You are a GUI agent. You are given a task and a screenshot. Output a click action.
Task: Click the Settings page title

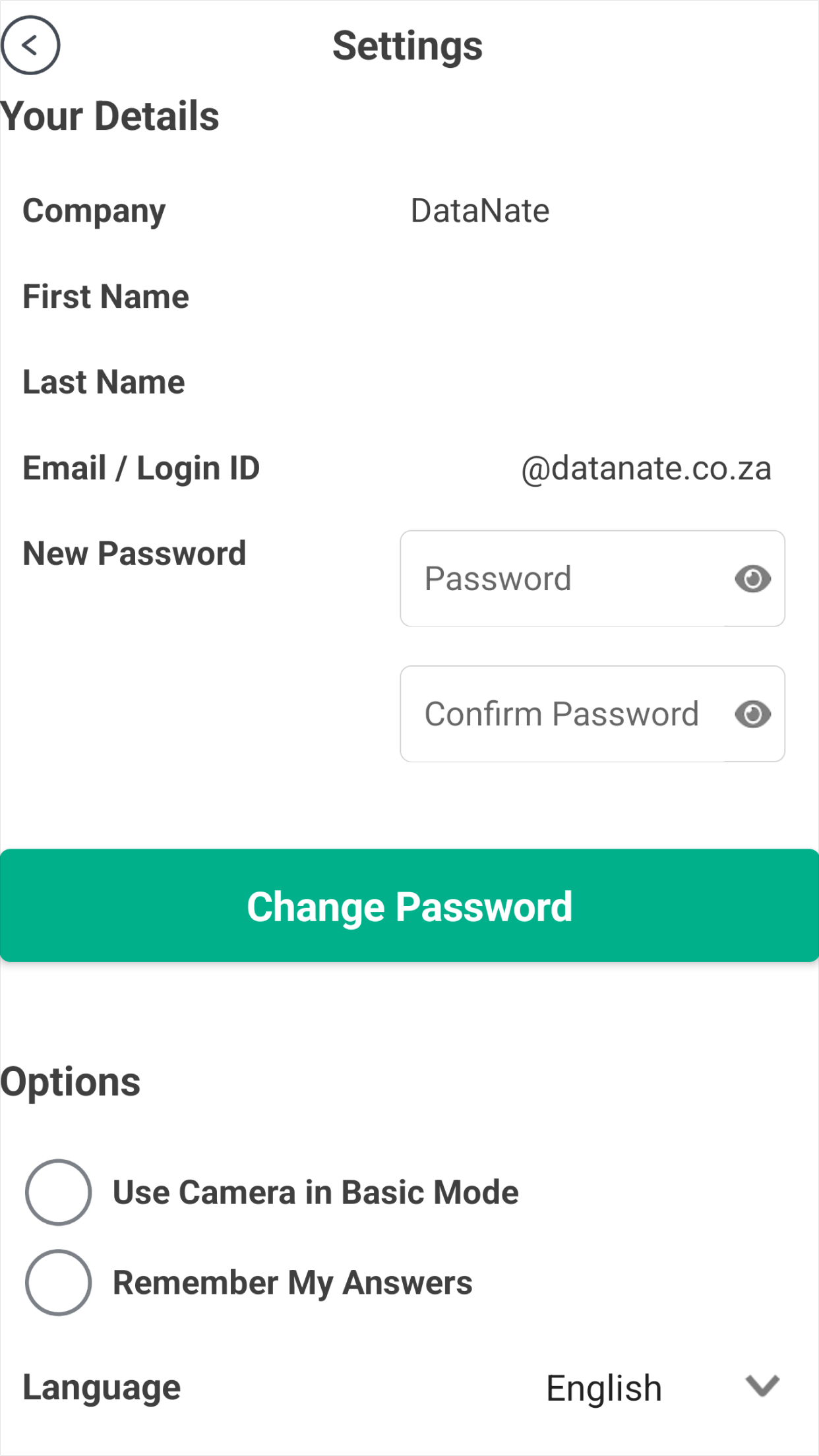pyautogui.click(x=408, y=46)
